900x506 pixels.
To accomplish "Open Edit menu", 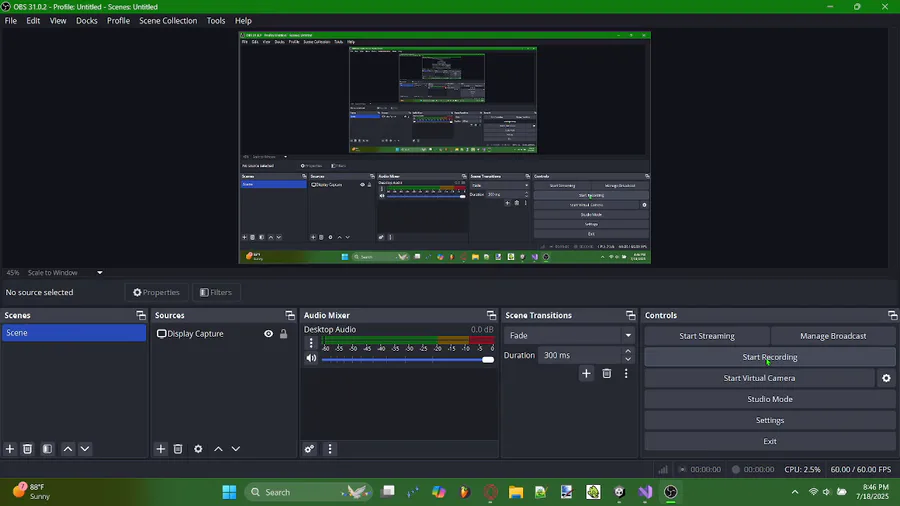I will tap(33, 21).
